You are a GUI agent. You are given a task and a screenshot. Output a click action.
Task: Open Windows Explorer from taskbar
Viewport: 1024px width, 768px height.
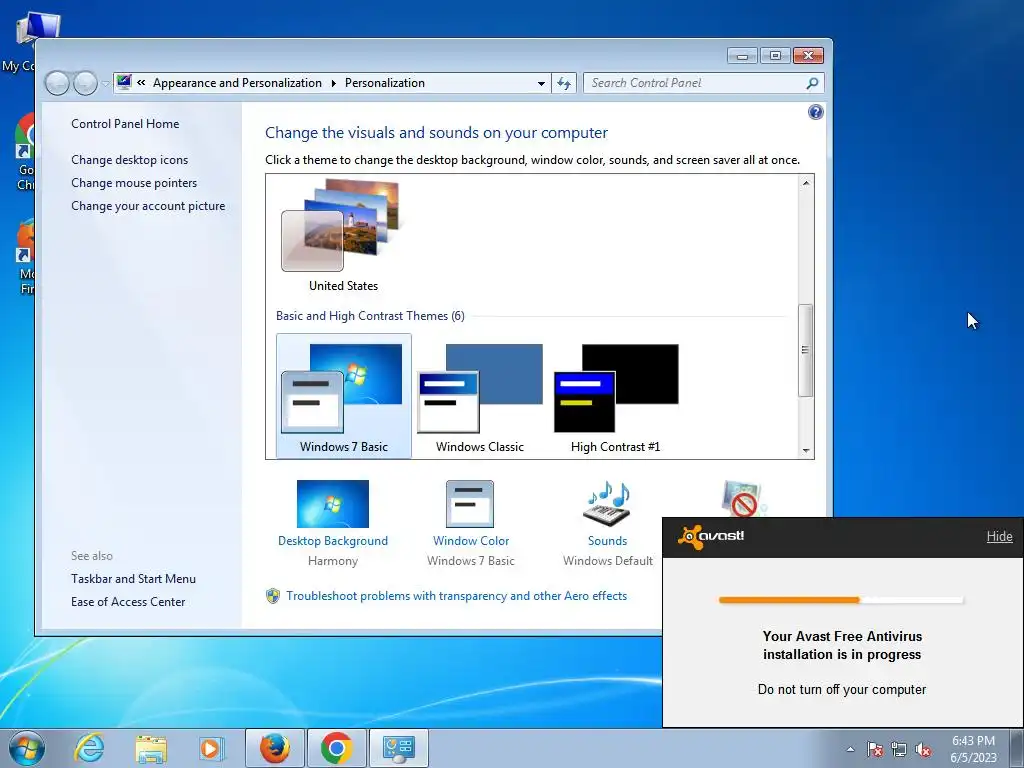[x=151, y=749]
